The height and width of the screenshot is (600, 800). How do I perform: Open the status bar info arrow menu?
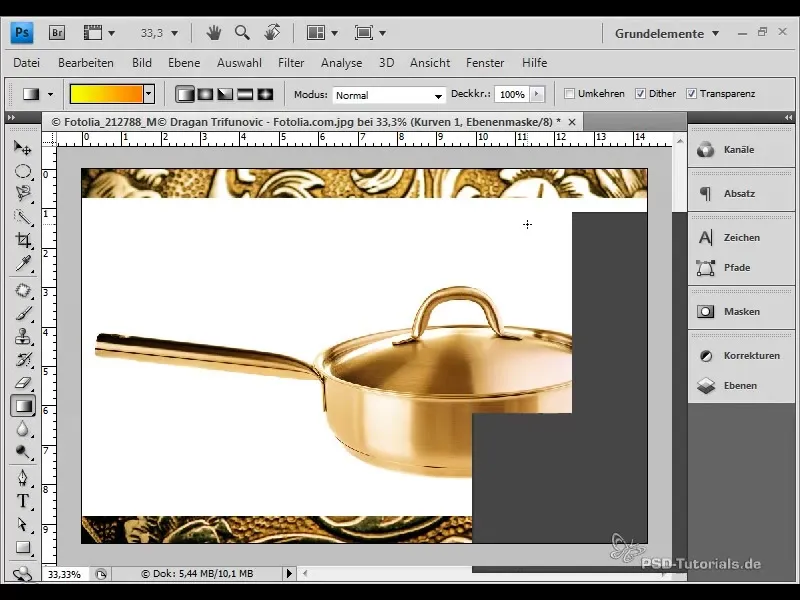[x=289, y=573]
